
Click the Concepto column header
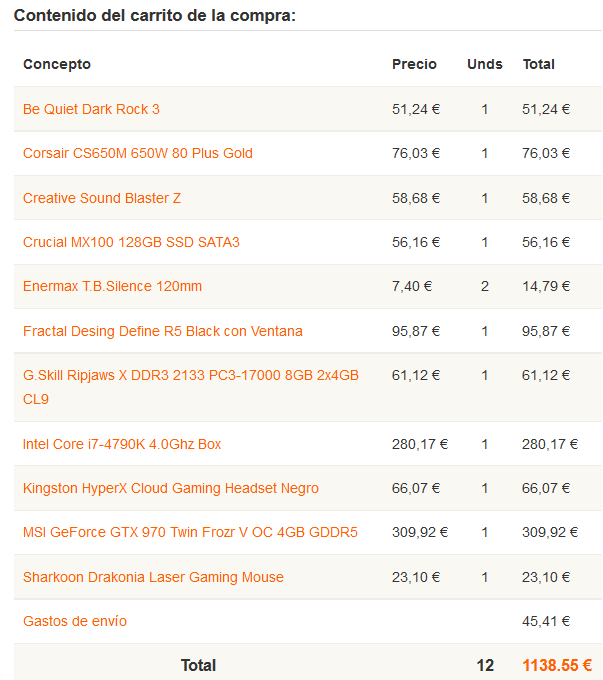(x=57, y=64)
